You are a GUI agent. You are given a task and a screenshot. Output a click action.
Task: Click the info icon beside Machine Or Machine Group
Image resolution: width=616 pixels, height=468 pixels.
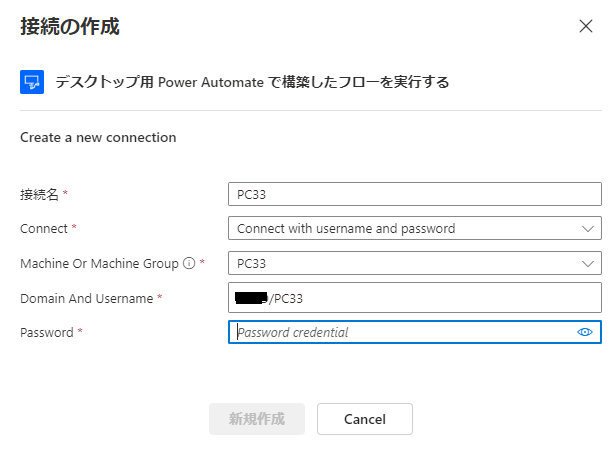click(188, 264)
